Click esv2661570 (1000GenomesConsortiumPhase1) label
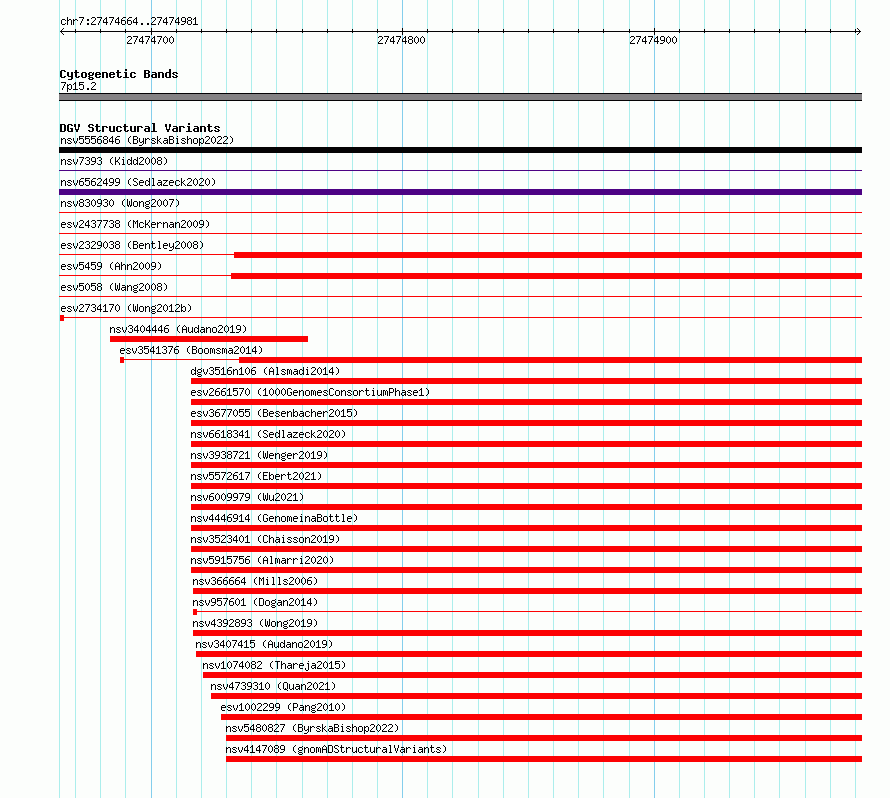 pos(310,392)
